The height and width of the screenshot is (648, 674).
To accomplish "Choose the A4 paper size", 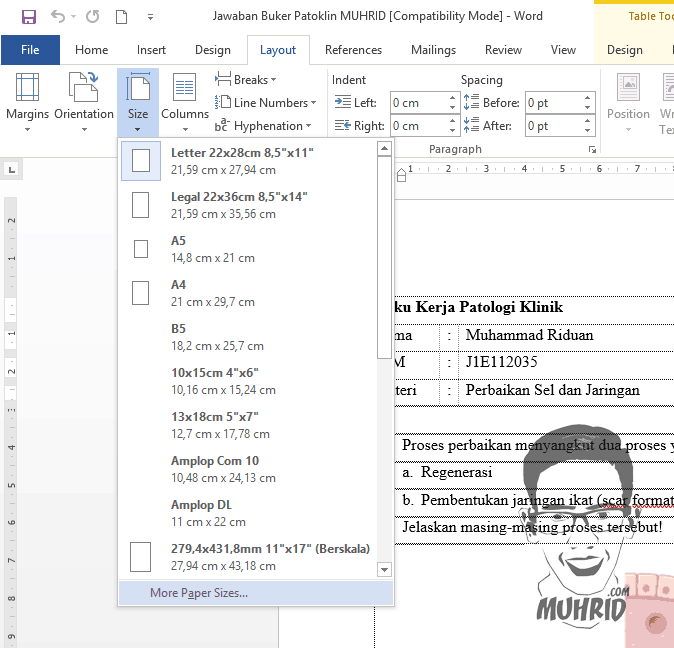I will (x=248, y=293).
